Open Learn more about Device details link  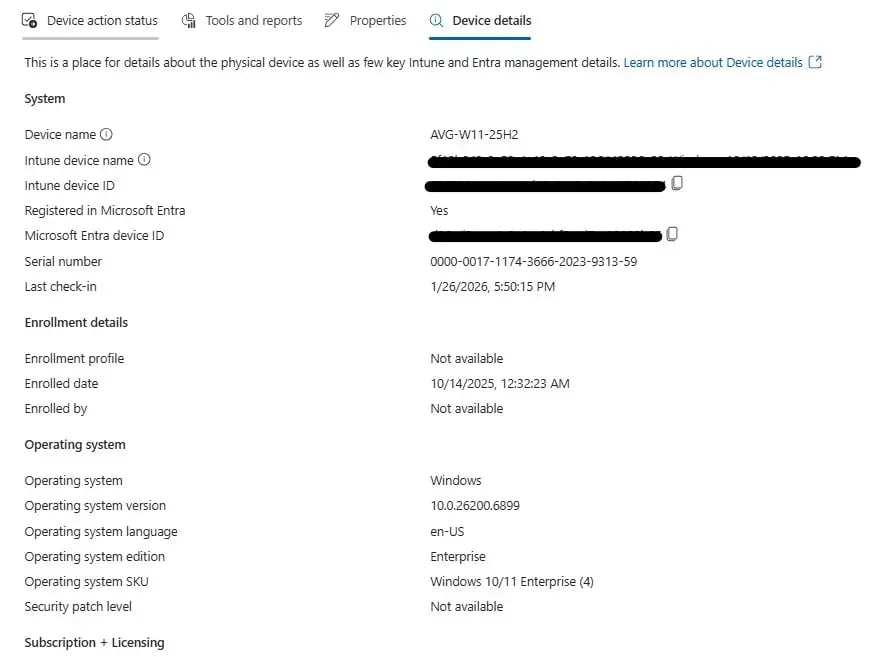click(713, 62)
